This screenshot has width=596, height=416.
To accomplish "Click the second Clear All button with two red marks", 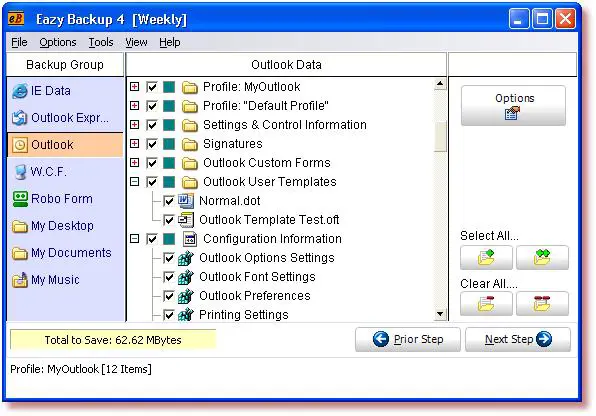I will 542,303.
